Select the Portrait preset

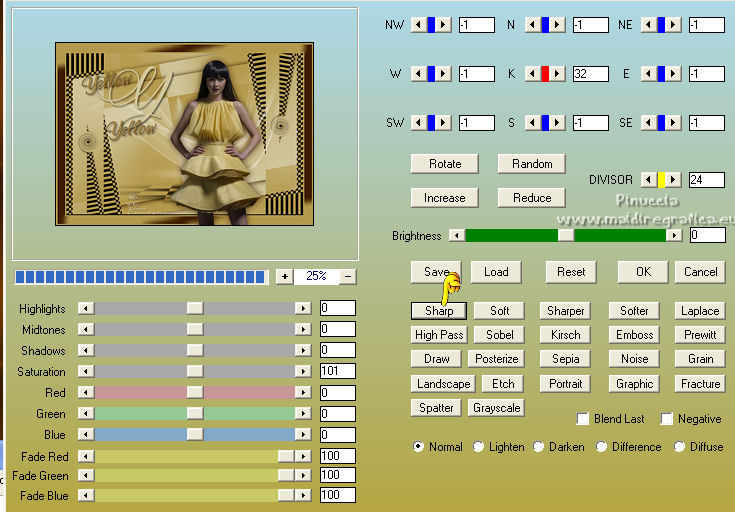(565, 384)
